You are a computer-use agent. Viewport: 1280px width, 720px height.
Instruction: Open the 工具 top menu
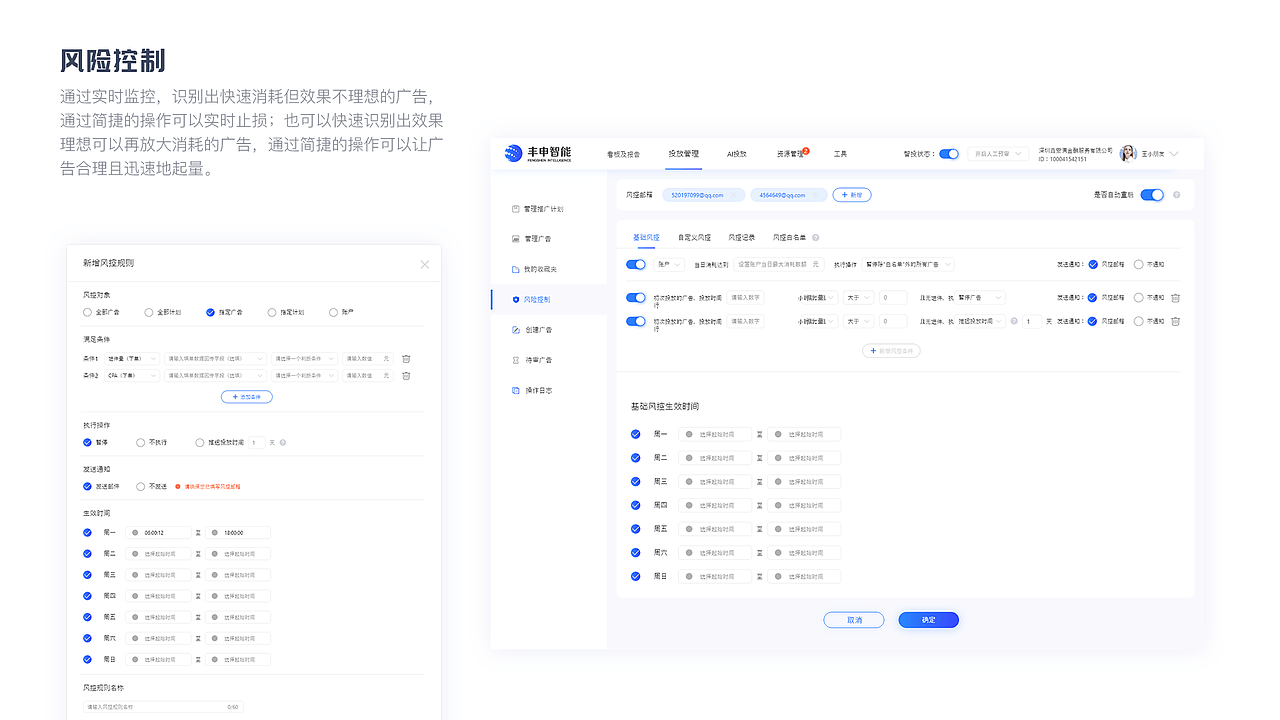coord(840,154)
